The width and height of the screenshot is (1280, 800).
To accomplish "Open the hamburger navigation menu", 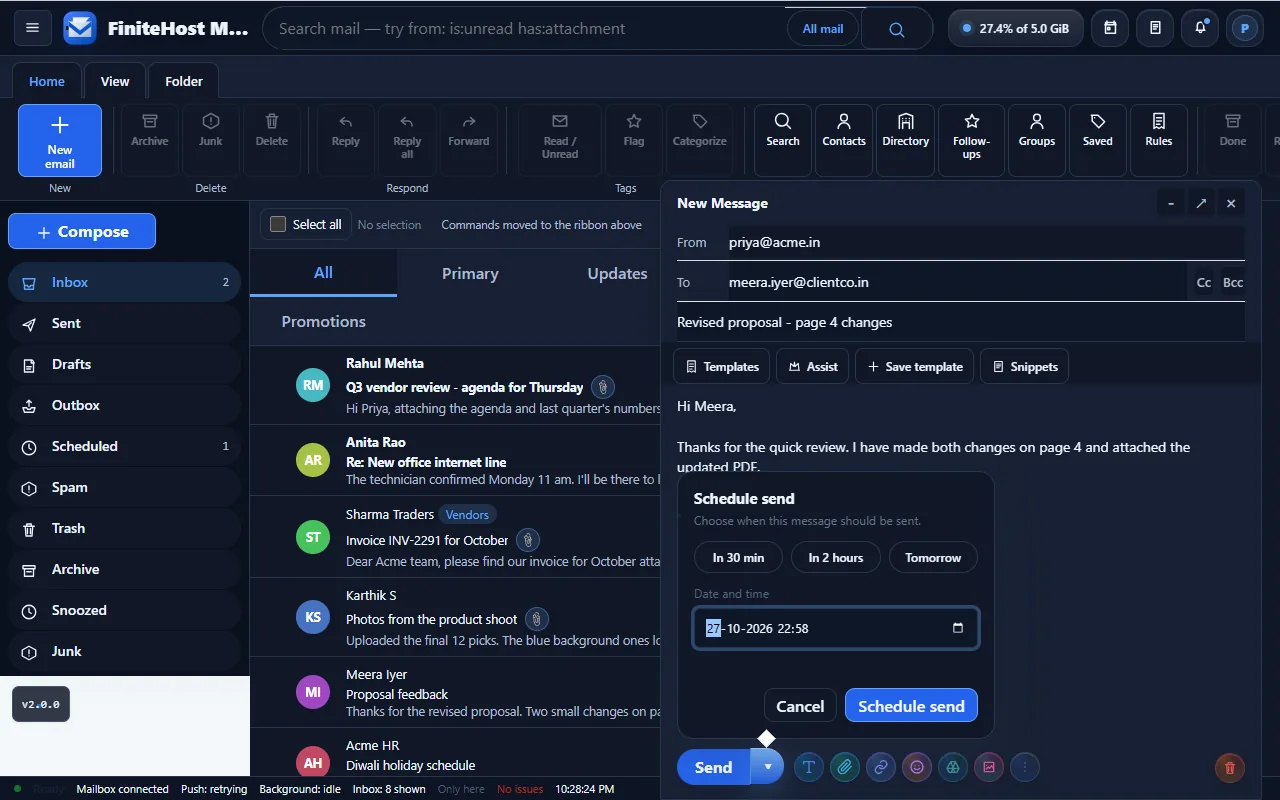I will click(32, 28).
